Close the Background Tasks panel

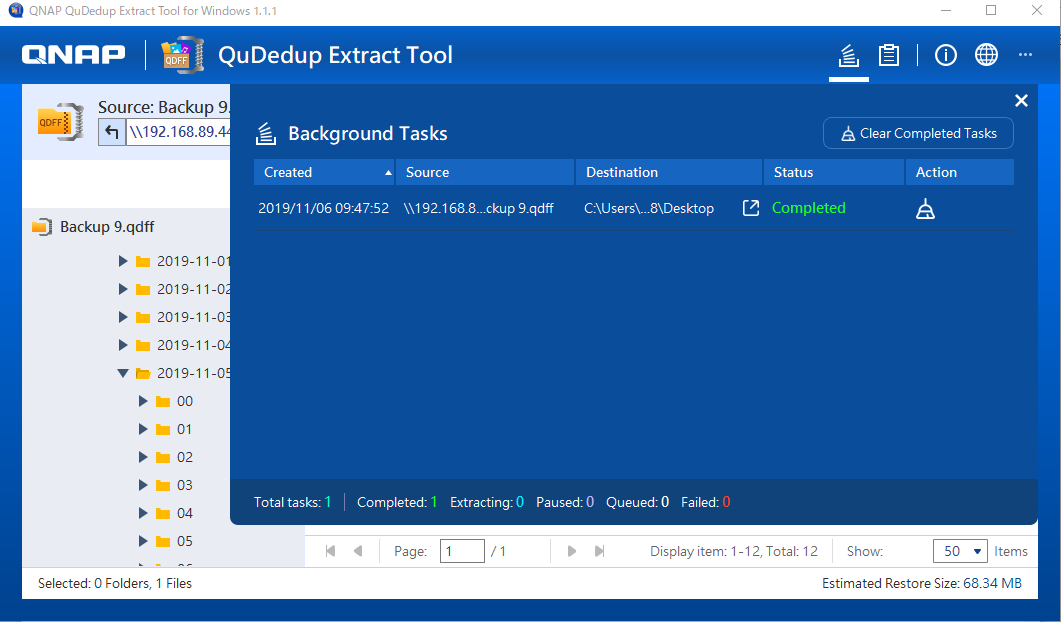(1021, 101)
